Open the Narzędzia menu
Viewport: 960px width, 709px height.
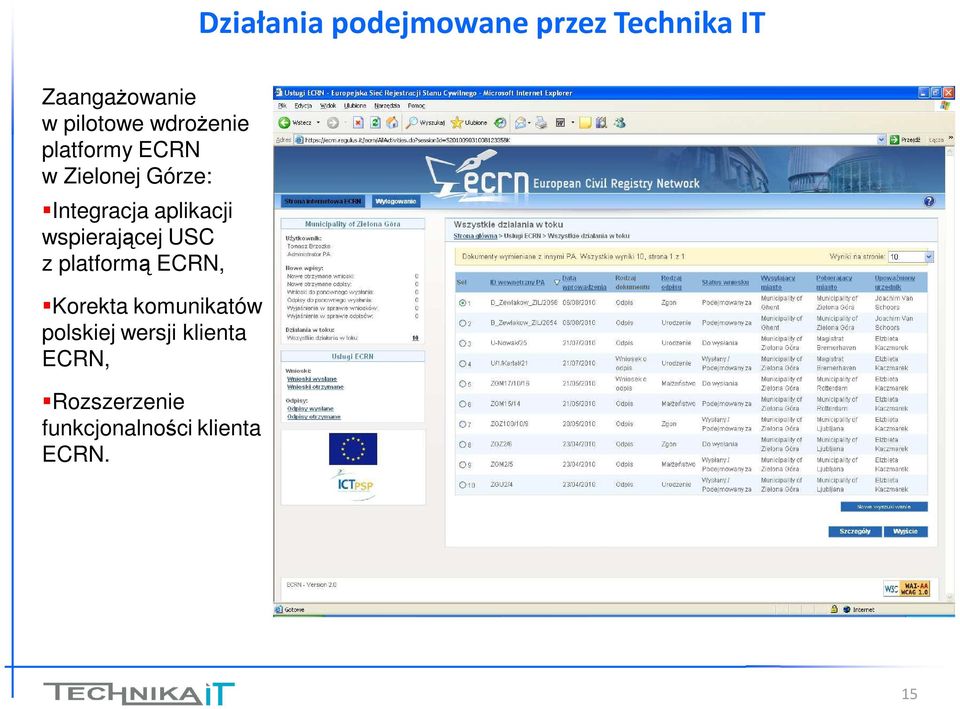(x=387, y=105)
